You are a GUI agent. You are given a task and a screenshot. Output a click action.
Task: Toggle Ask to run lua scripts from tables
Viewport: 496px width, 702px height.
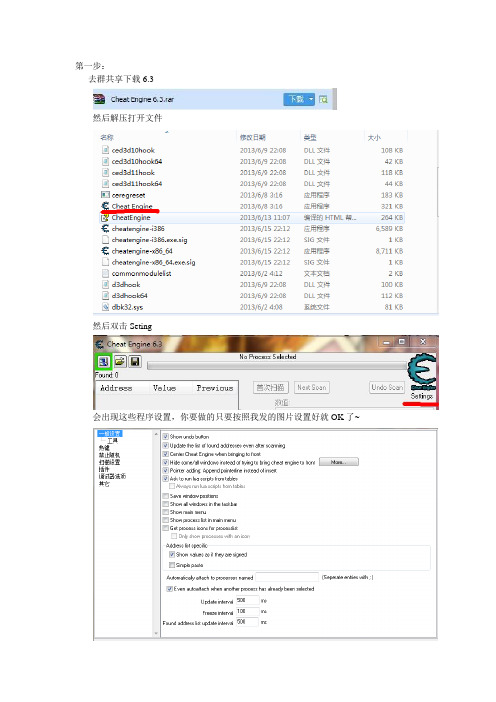pyautogui.click(x=166, y=478)
